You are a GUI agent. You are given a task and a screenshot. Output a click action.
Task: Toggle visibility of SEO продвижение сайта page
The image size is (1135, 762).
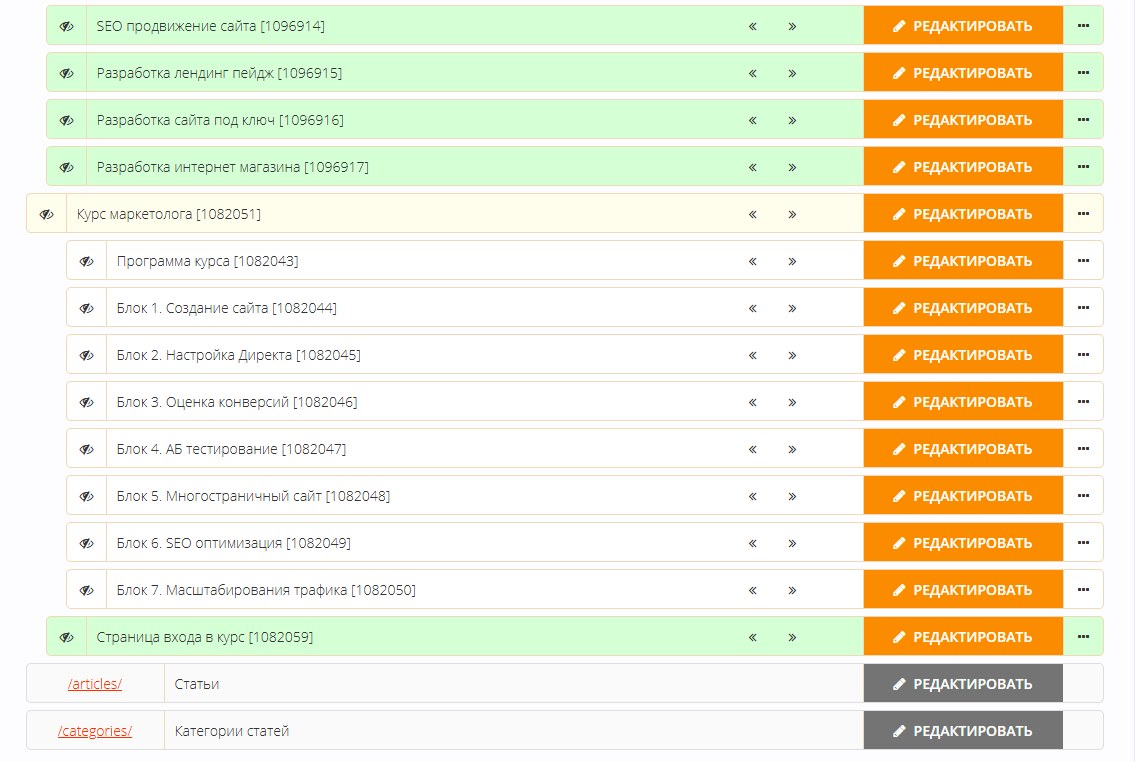tap(67, 26)
